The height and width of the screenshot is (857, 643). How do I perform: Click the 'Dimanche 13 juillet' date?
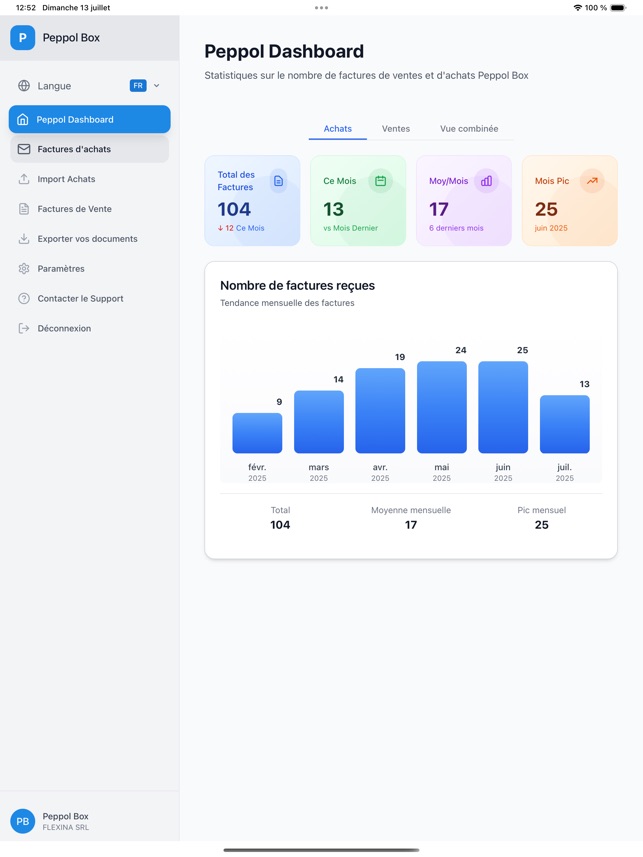point(76,8)
